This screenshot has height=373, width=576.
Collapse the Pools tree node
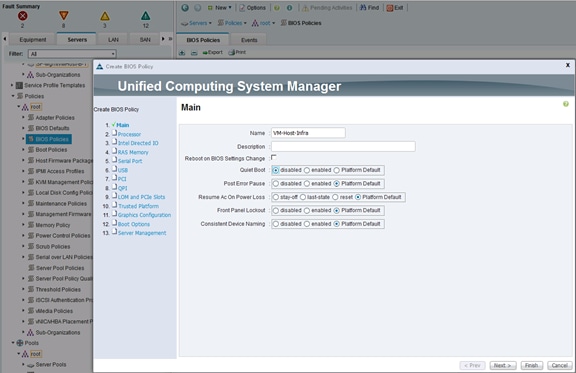point(13,343)
